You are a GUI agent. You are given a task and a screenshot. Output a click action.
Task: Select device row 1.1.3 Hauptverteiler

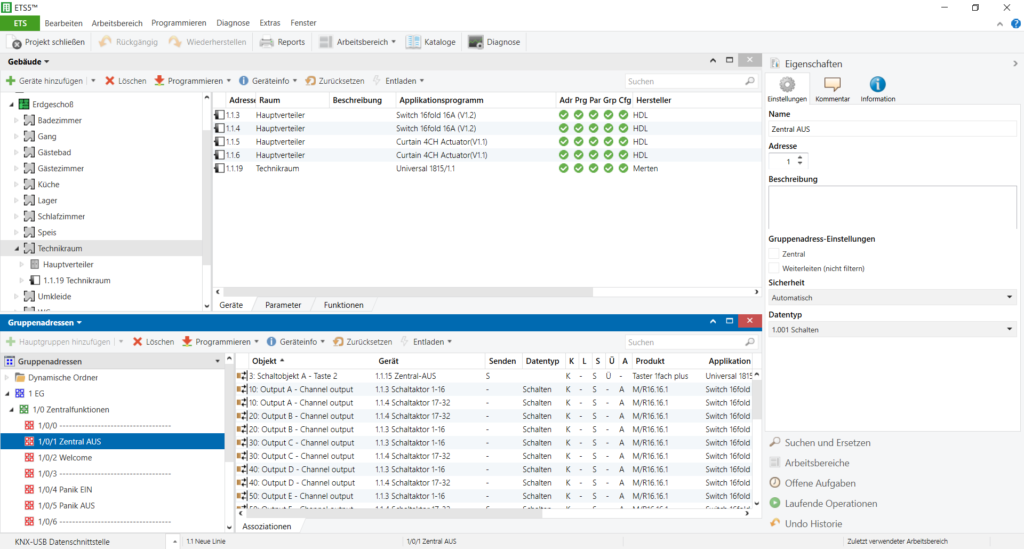(487, 115)
